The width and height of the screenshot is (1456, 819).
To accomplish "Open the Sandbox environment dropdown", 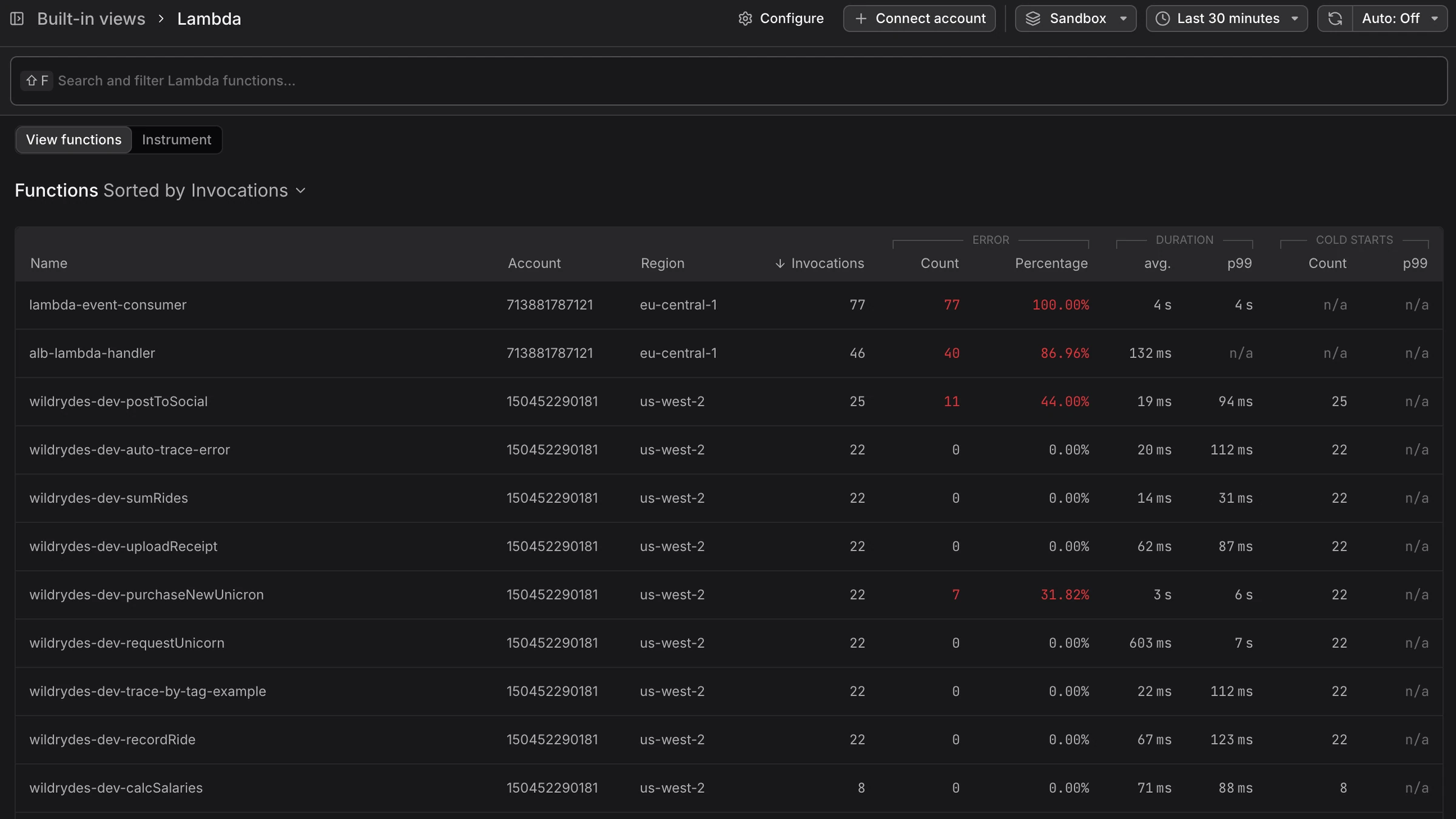I will (1076, 19).
